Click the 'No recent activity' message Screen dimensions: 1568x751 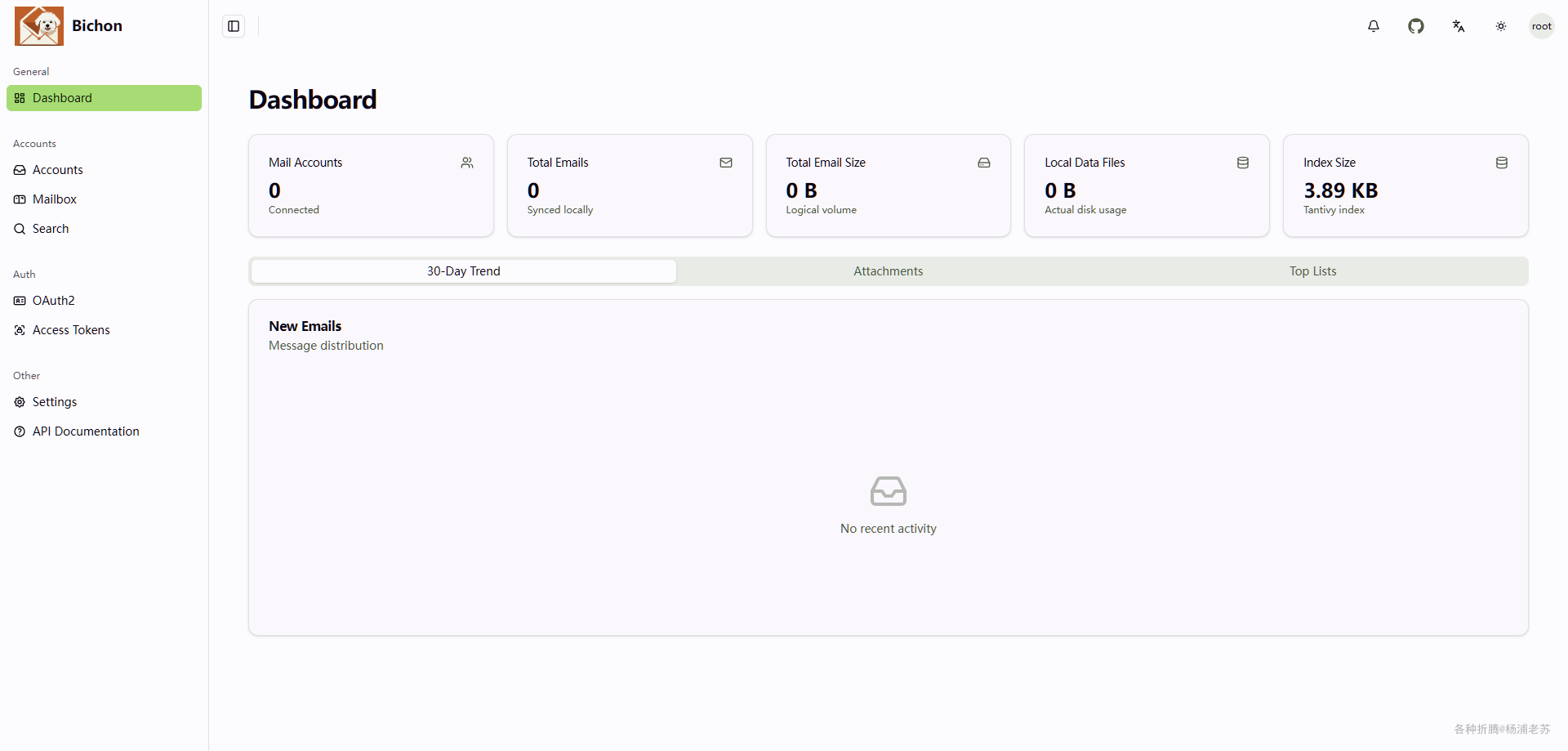pos(889,529)
